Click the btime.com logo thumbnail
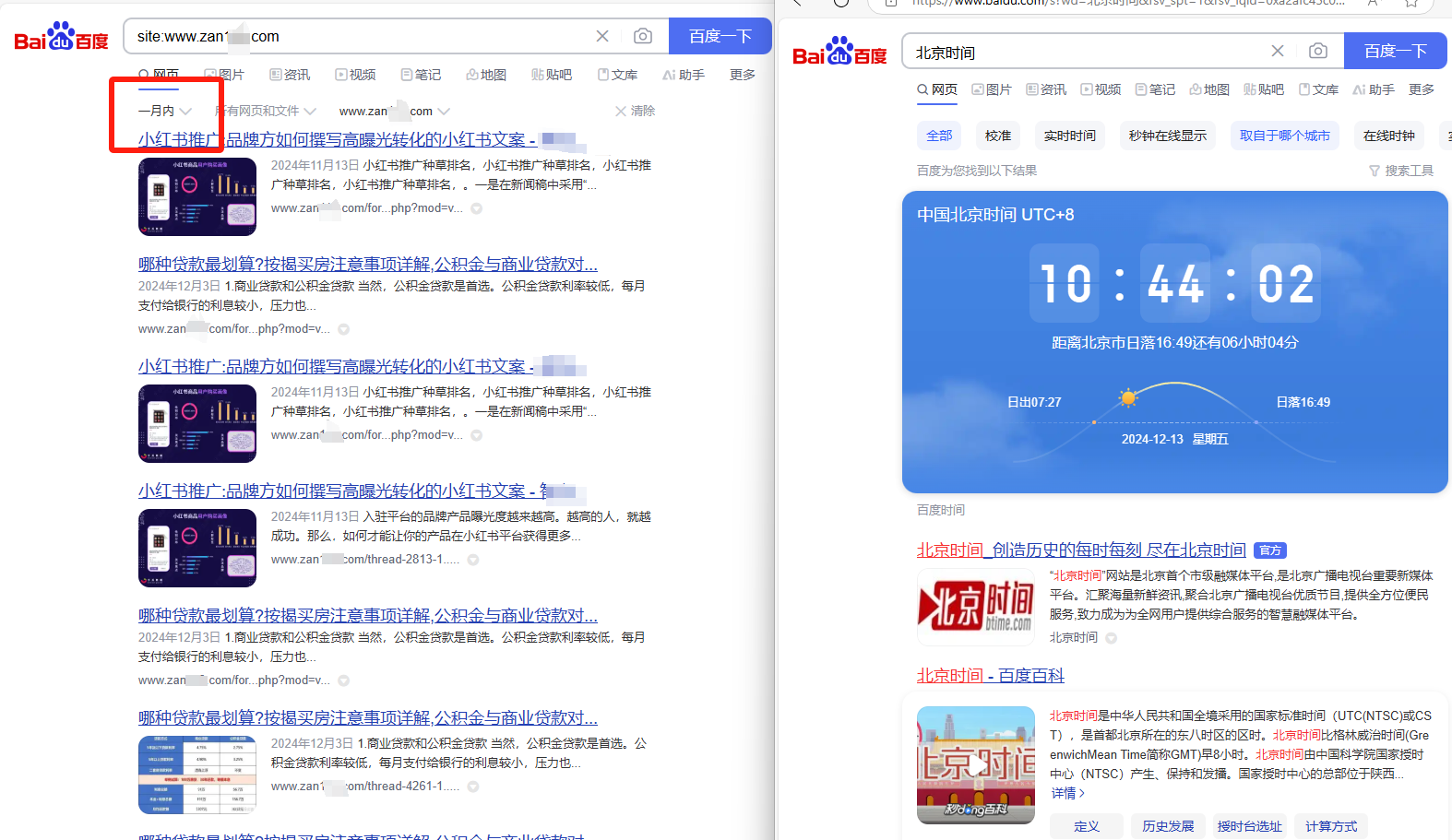 [x=976, y=607]
